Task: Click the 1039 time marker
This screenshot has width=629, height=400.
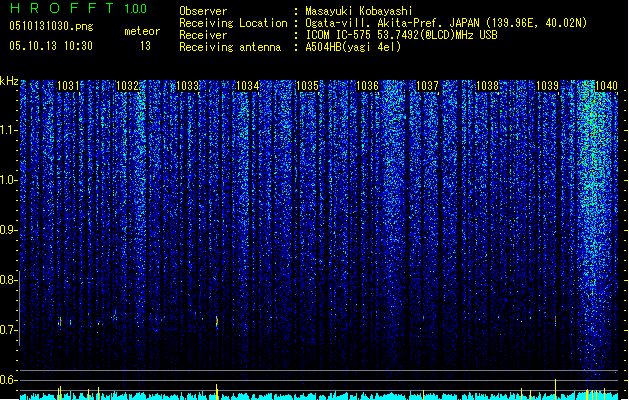Action: coord(548,85)
